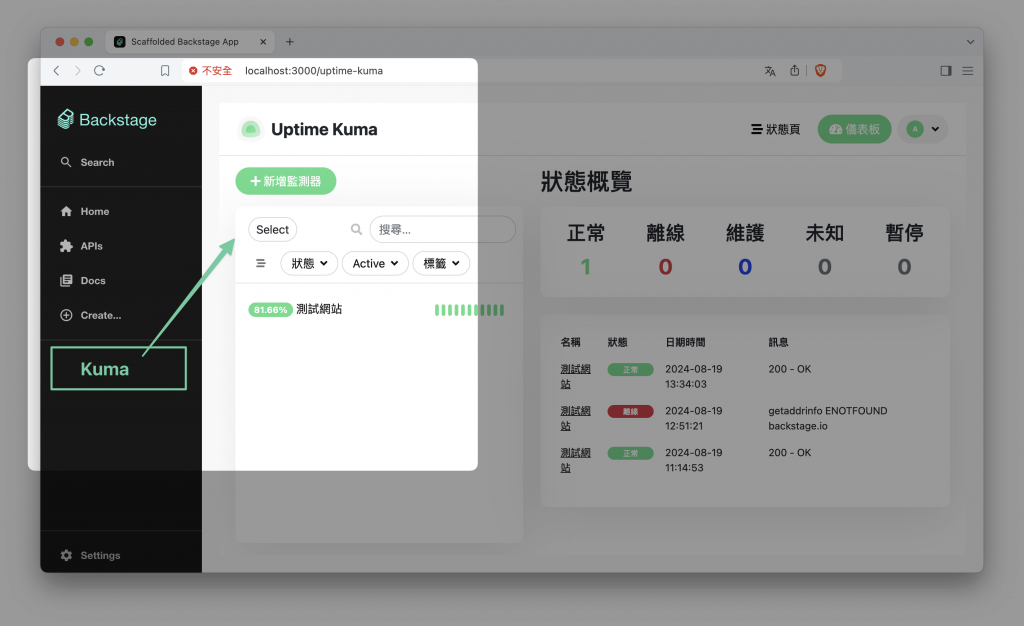Image resolution: width=1024 pixels, height=626 pixels.
Task: Click the 正常 count value 1
Action: pyautogui.click(x=586, y=266)
